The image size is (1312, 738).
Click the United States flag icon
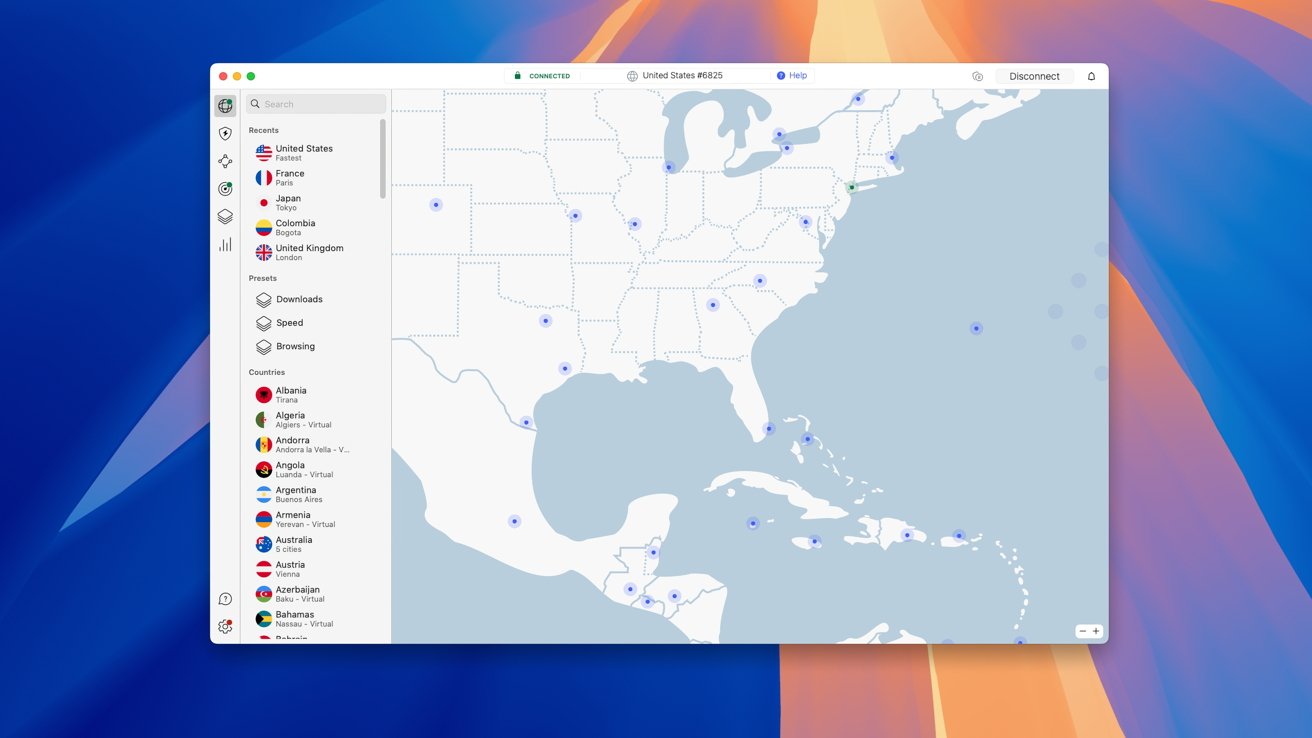(263, 153)
